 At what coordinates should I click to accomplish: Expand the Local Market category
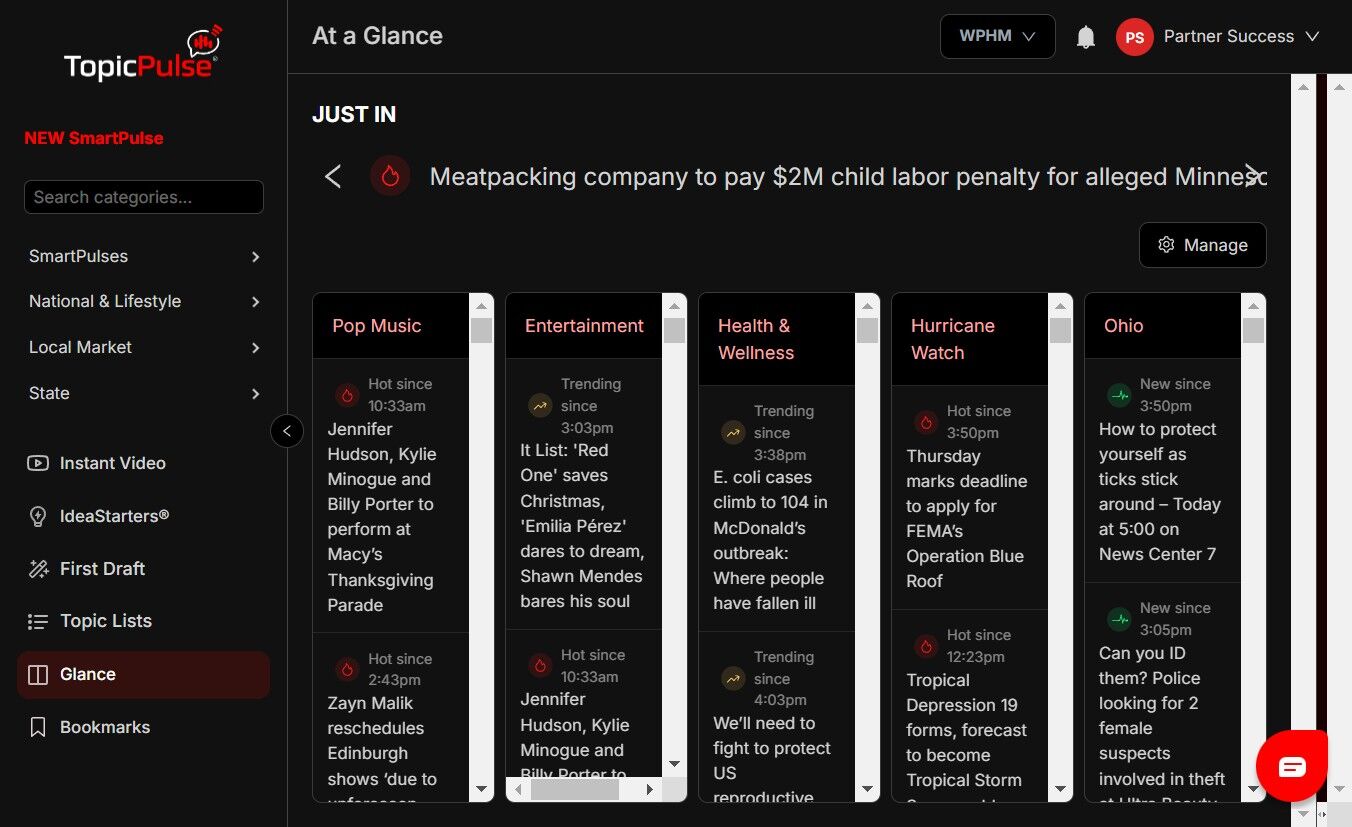pos(144,347)
